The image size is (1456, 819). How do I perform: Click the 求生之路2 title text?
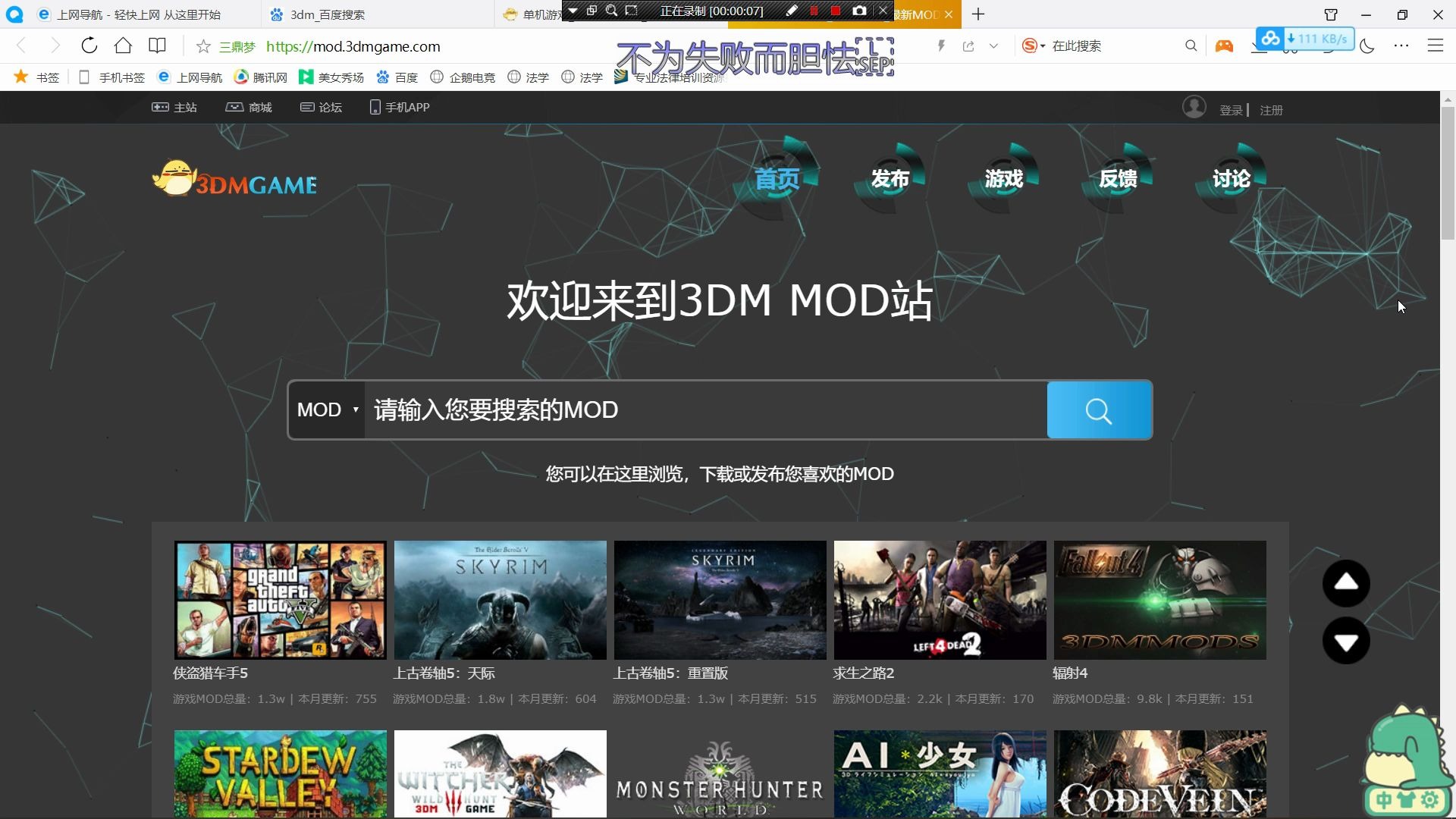(864, 673)
